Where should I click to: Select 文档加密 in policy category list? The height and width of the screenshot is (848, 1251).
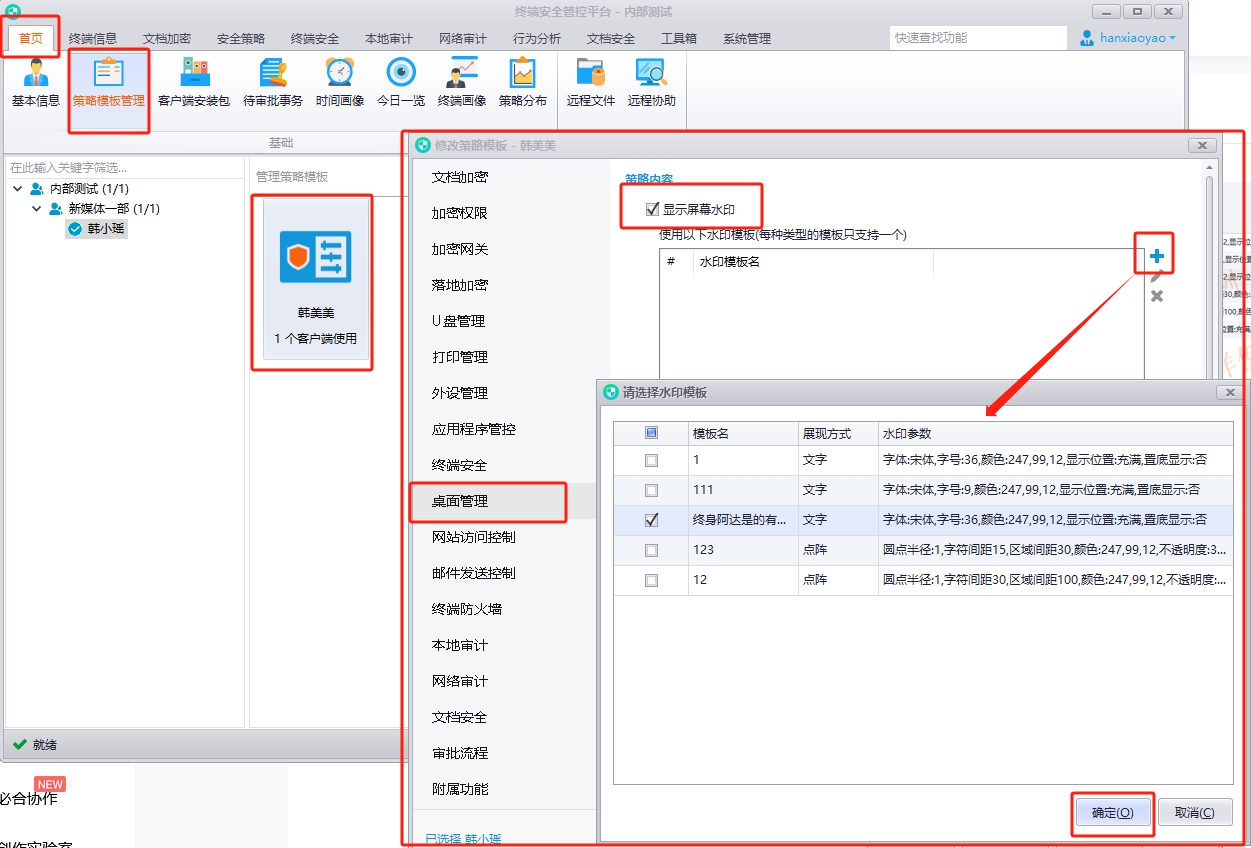click(x=460, y=177)
